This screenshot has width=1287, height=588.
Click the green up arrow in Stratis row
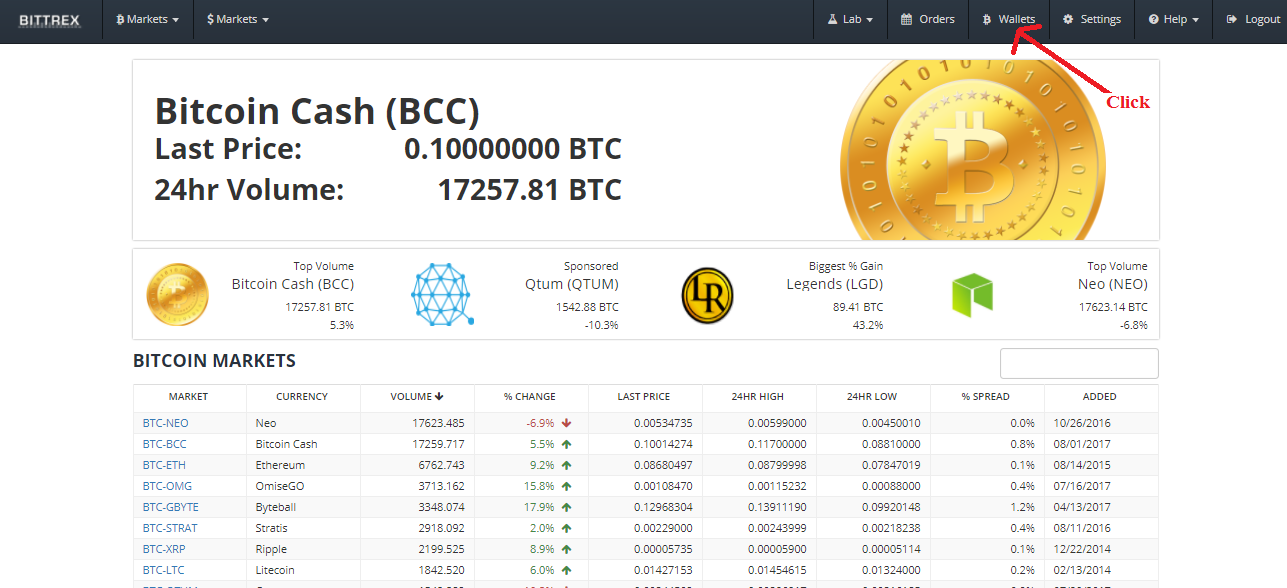[x=567, y=528]
